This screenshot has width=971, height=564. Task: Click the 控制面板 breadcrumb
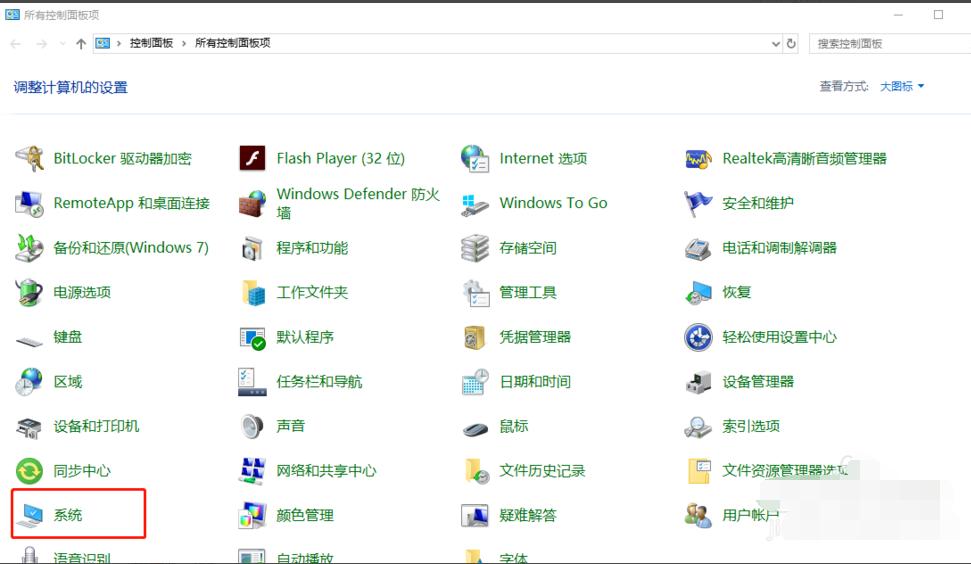pos(151,43)
